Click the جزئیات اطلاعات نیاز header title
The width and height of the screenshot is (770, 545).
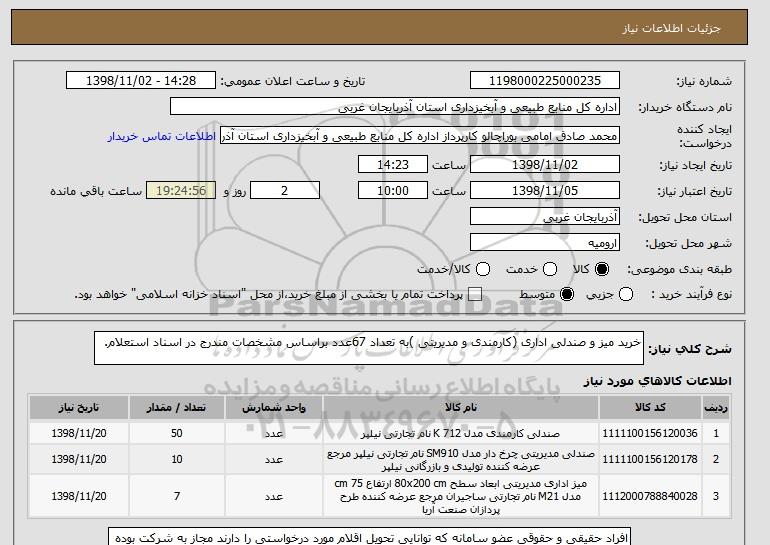(x=671, y=28)
